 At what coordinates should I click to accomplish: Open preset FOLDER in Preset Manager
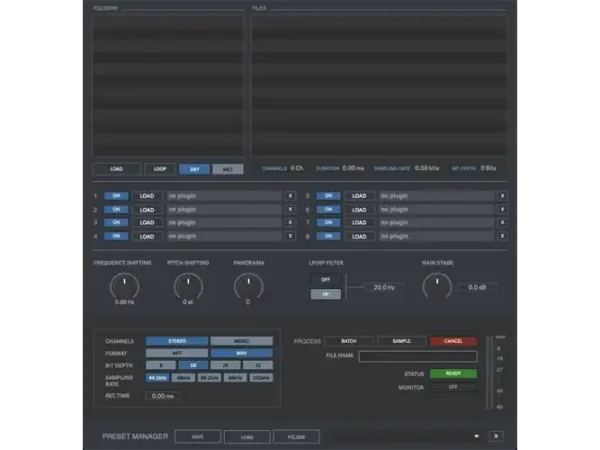[296, 437]
